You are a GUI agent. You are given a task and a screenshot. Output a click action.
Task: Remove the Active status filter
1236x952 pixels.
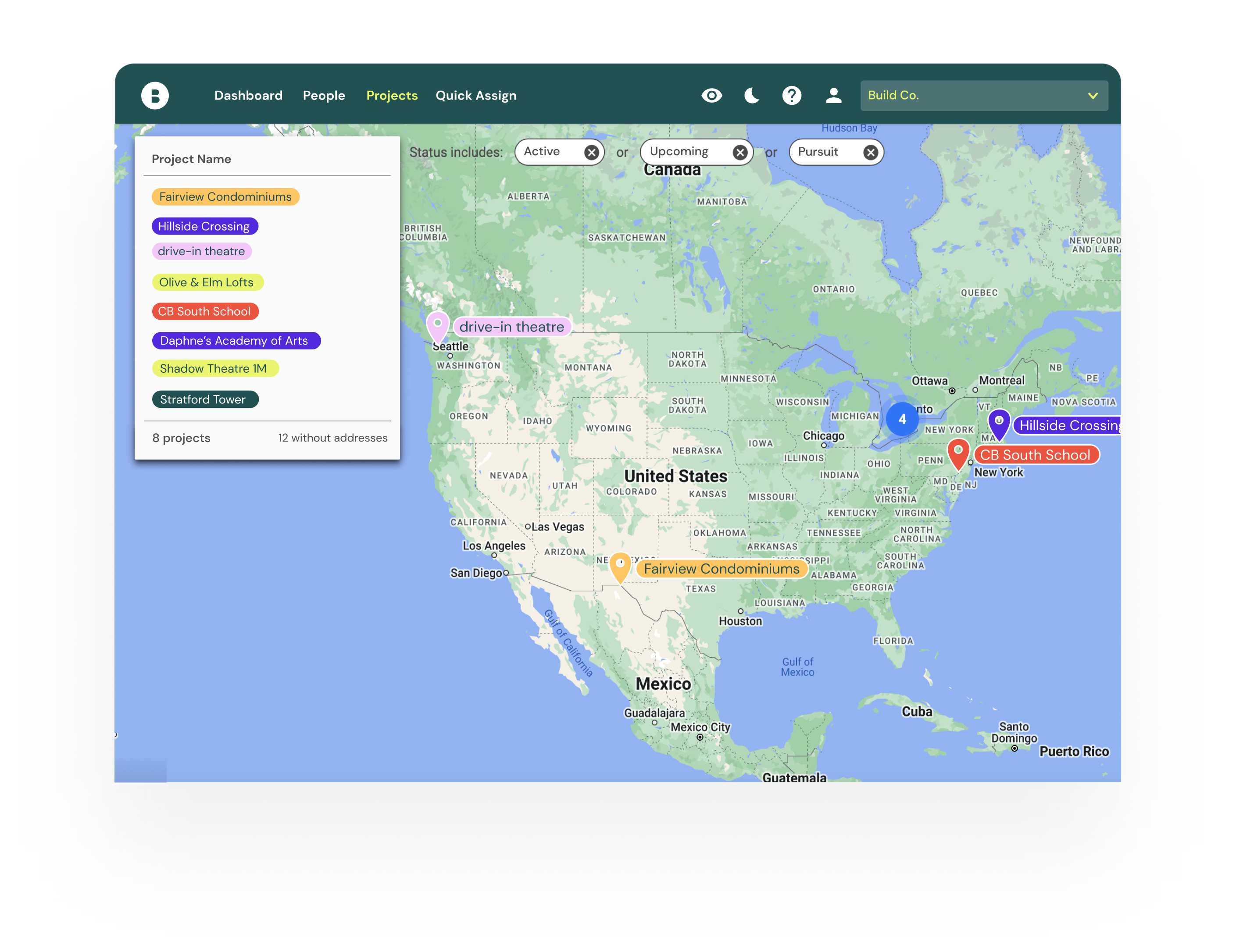(591, 153)
